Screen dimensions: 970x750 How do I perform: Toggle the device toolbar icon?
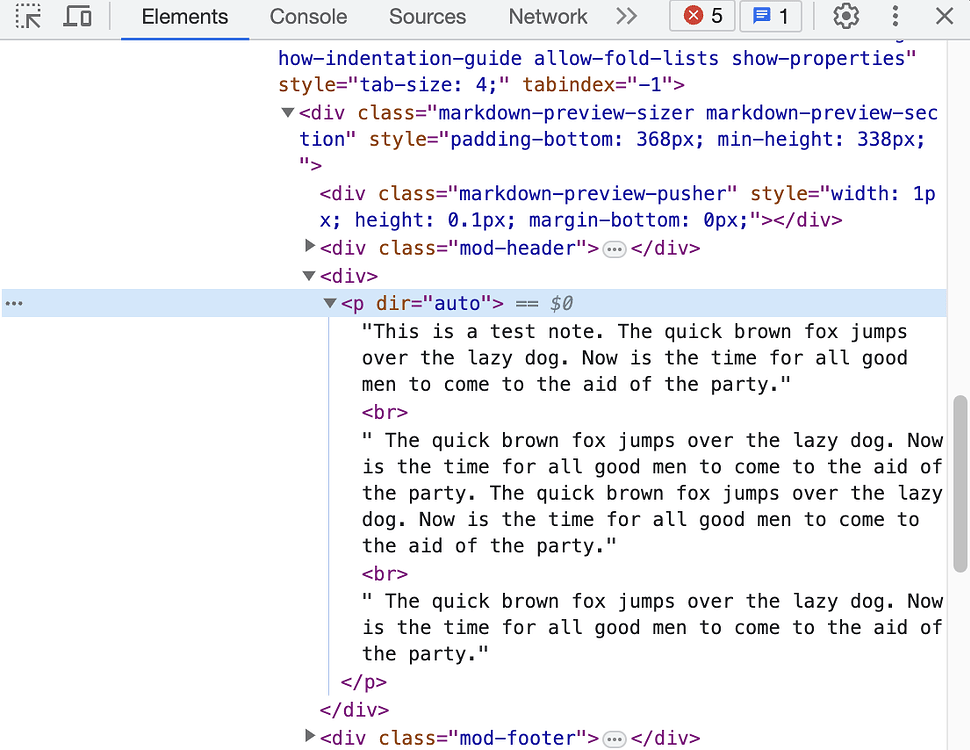pos(77,17)
